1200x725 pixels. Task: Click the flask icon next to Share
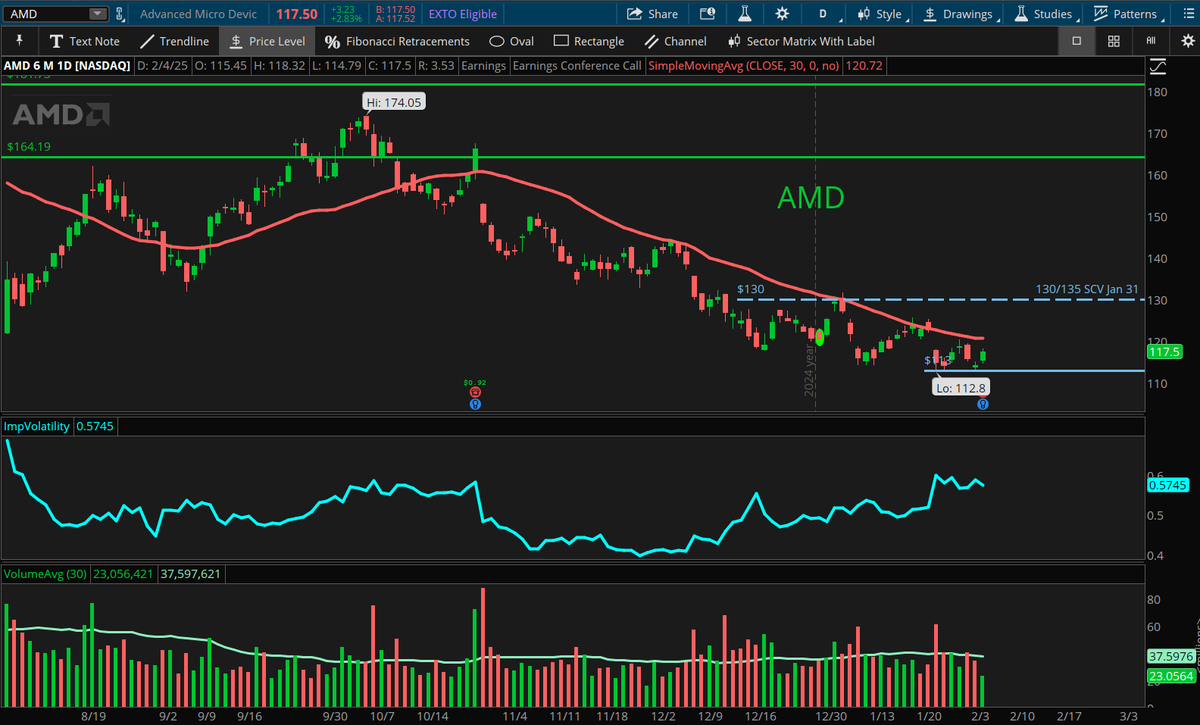click(x=744, y=14)
